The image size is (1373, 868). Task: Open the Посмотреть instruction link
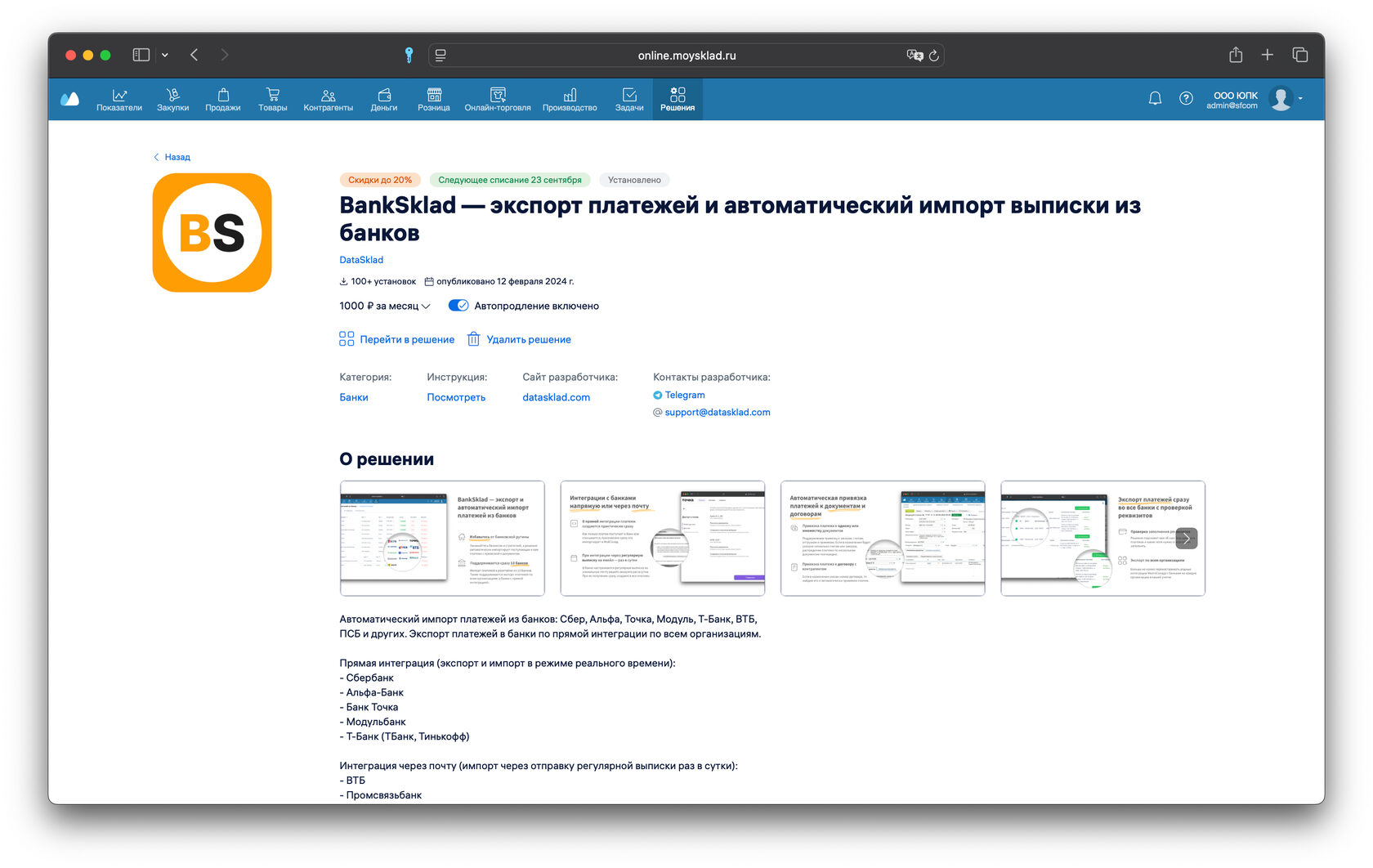click(x=456, y=397)
